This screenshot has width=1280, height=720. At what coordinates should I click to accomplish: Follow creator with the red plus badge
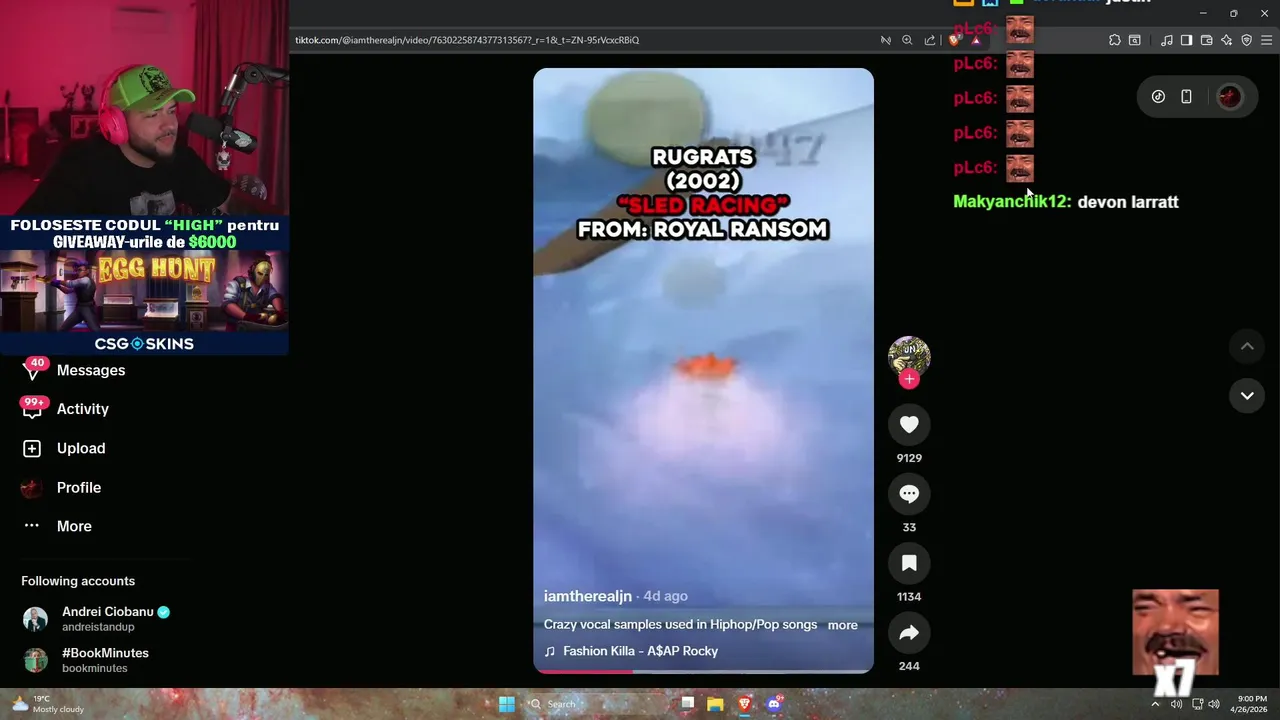(x=909, y=379)
